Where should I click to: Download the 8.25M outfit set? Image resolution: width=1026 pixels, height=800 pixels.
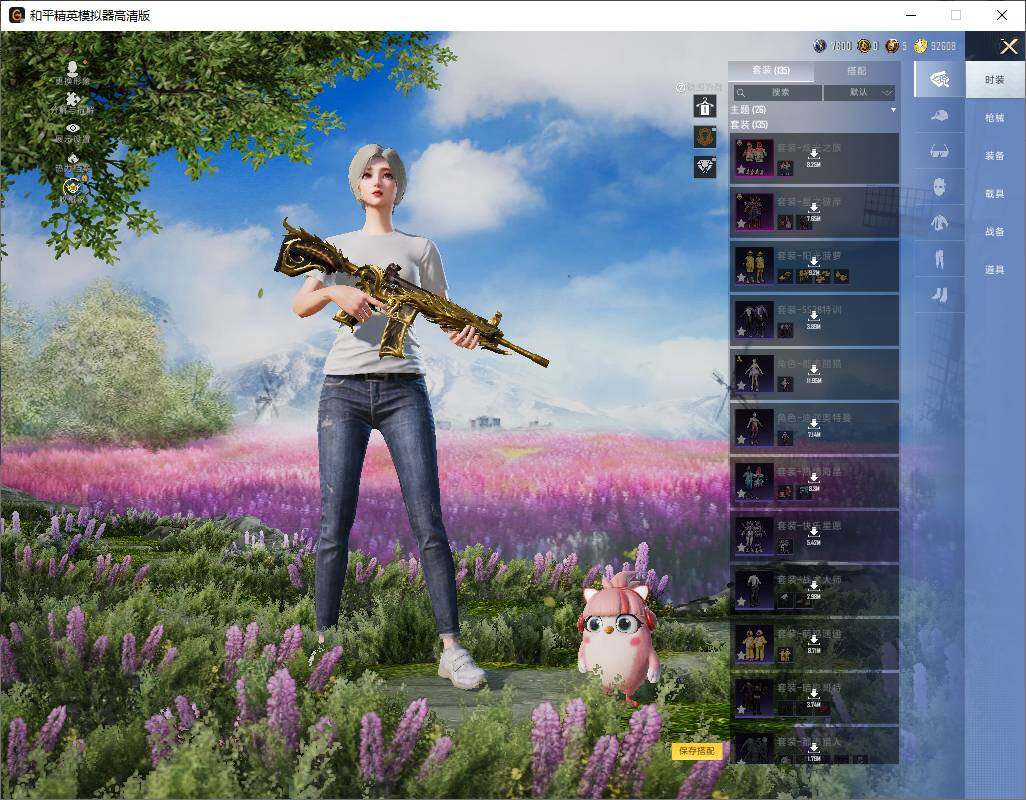(x=813, y=158)
